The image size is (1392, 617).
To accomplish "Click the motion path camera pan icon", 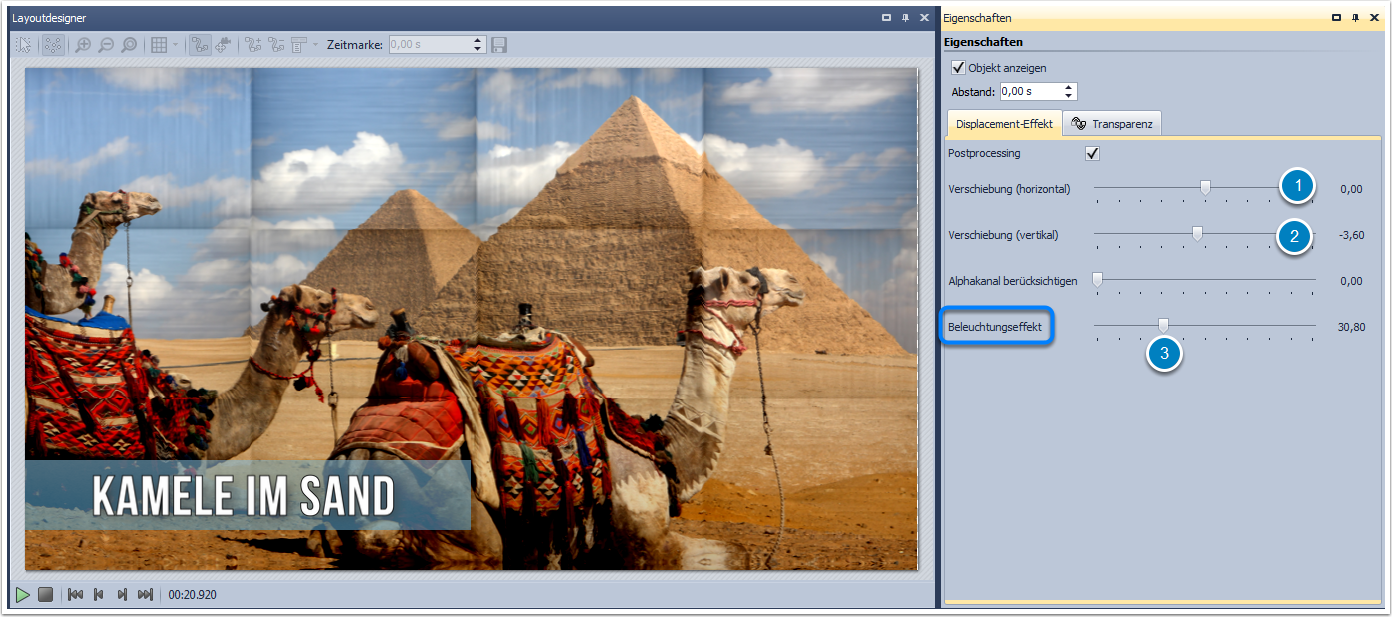I will (x=223, y=45).
